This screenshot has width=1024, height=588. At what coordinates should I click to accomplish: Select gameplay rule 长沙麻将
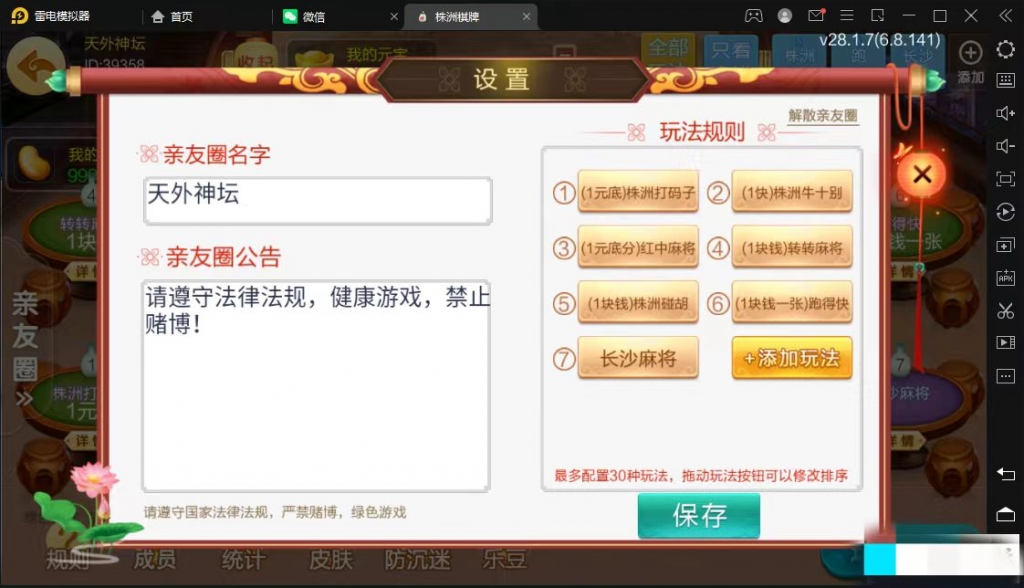click(638, 358)
